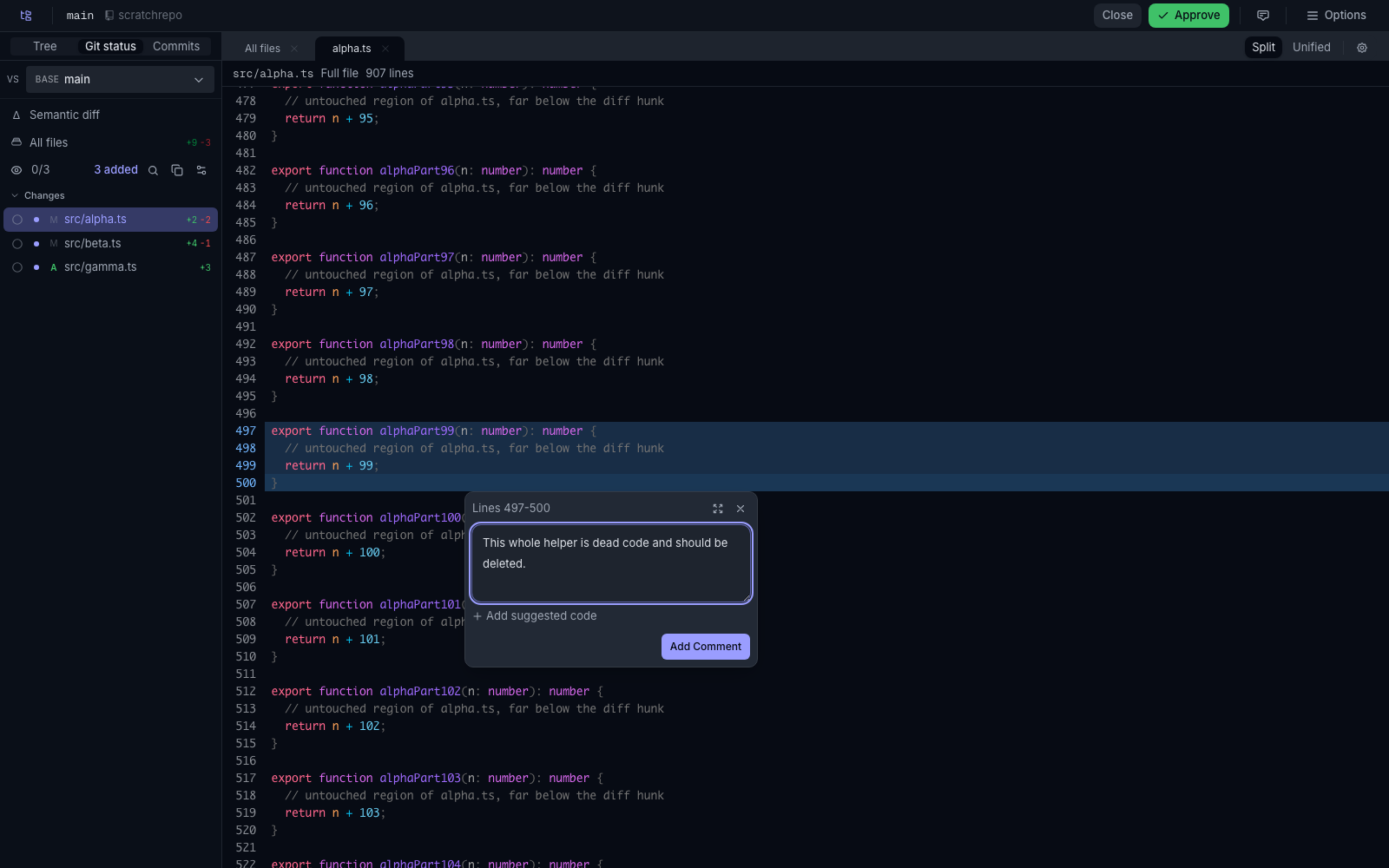Close the Lines 497-500 comment popup

click(741, 509)
